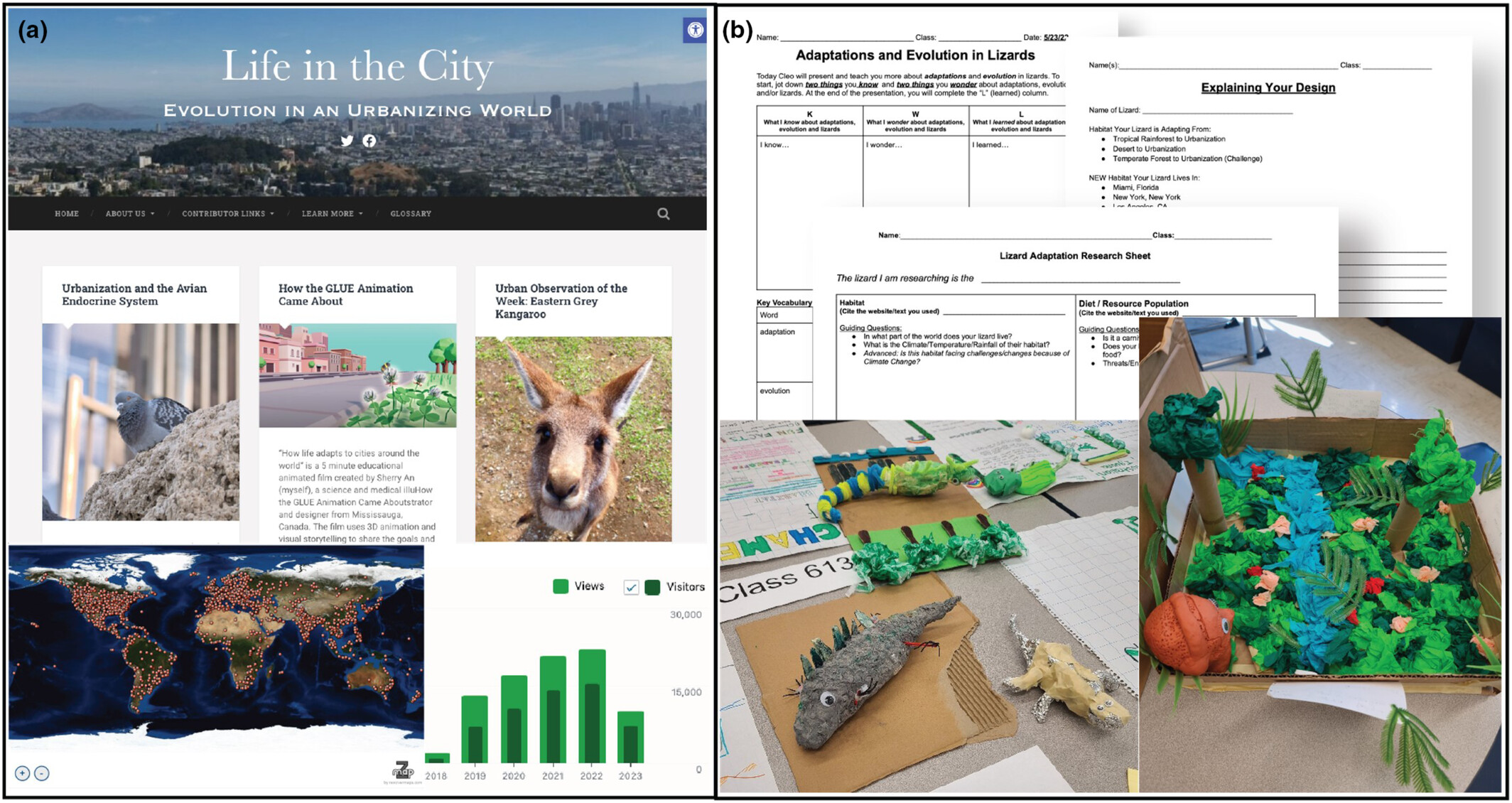Screen dimensions: 1512x803
Task: Click the 2023 label on chart axis
Action: pos(630,776)
